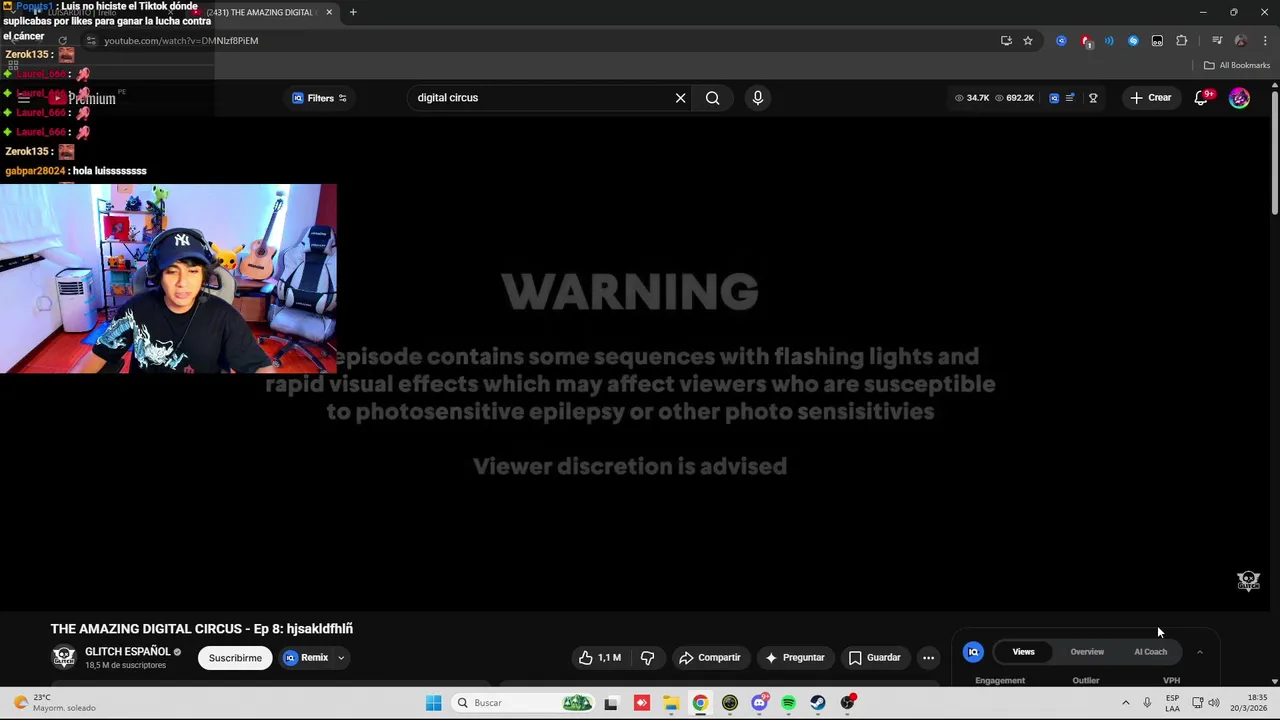
Task: Open the vidIQ Filters button
Action: (x=320, y=98)
